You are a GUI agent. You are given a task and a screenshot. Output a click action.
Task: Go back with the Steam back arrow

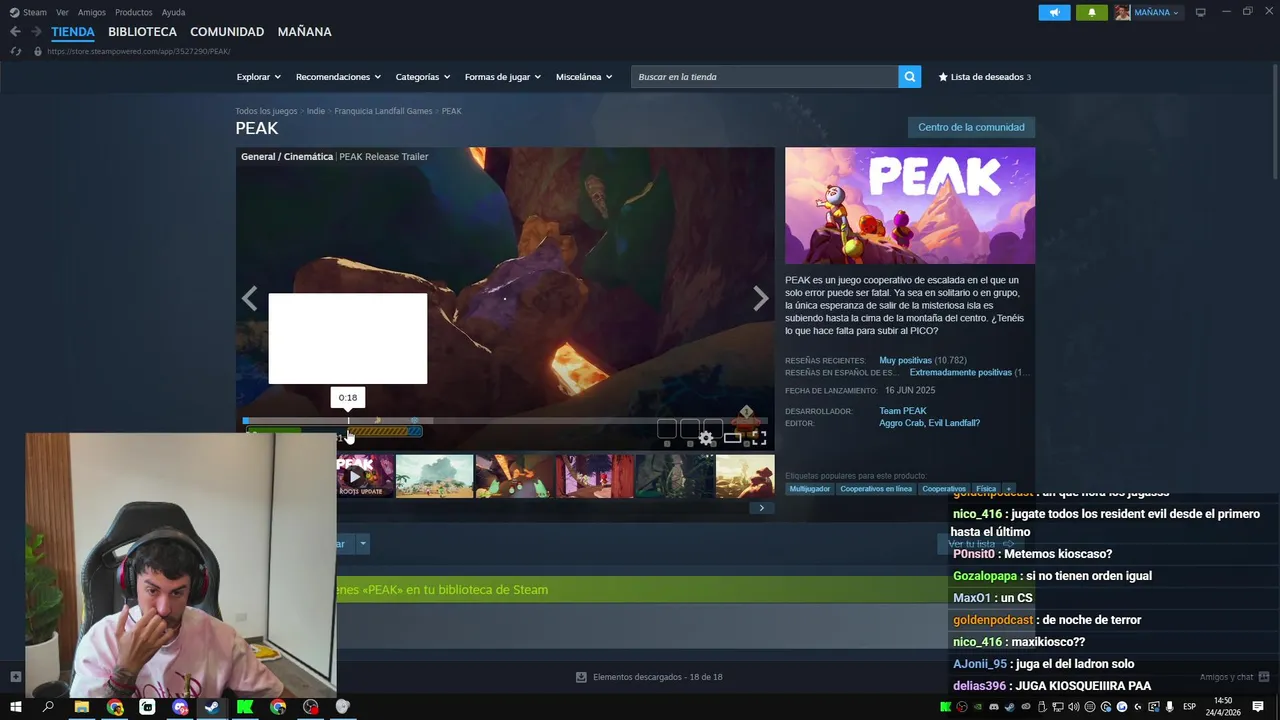[x=15, y=32]
